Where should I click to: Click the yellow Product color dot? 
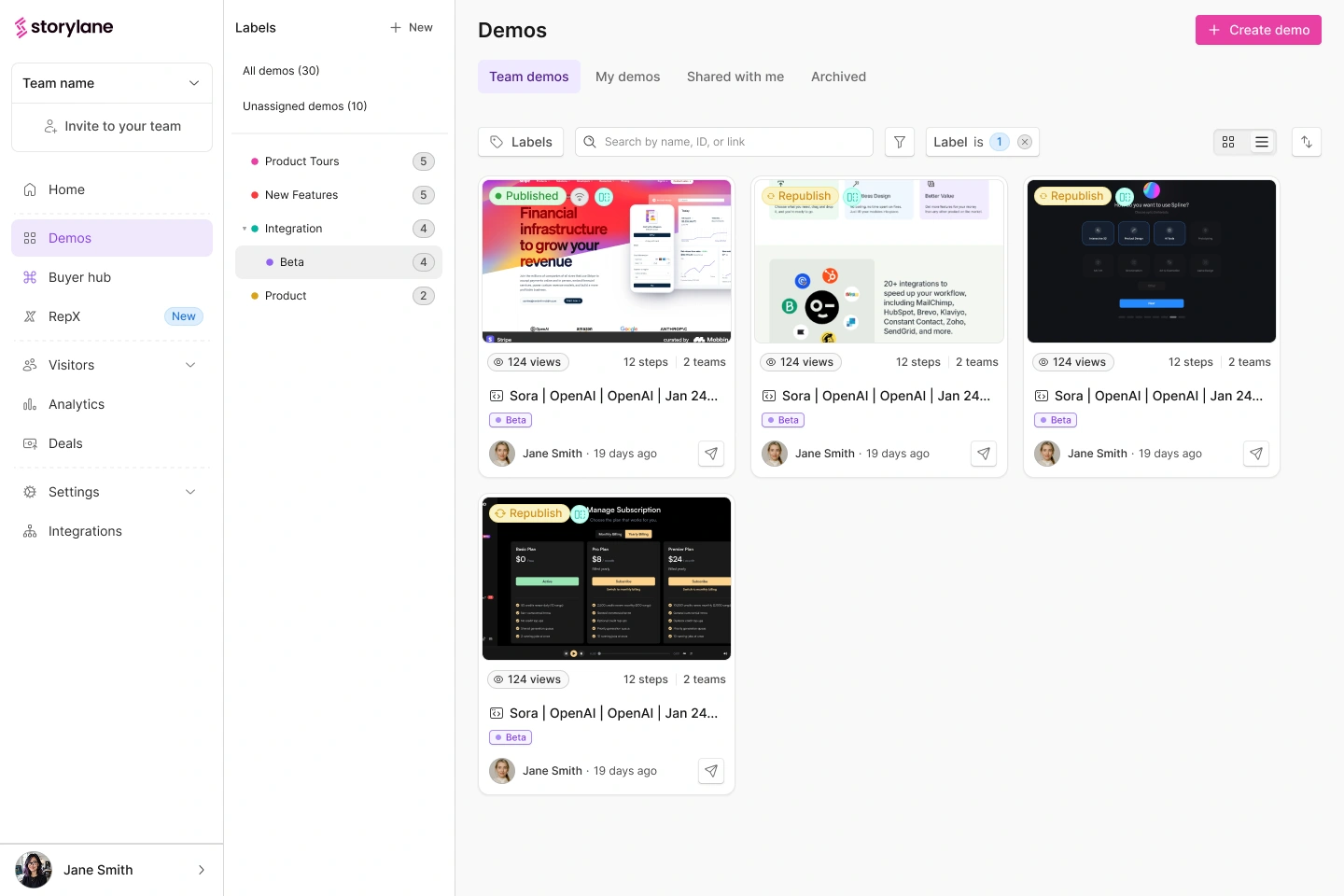[x=255, y=296]
